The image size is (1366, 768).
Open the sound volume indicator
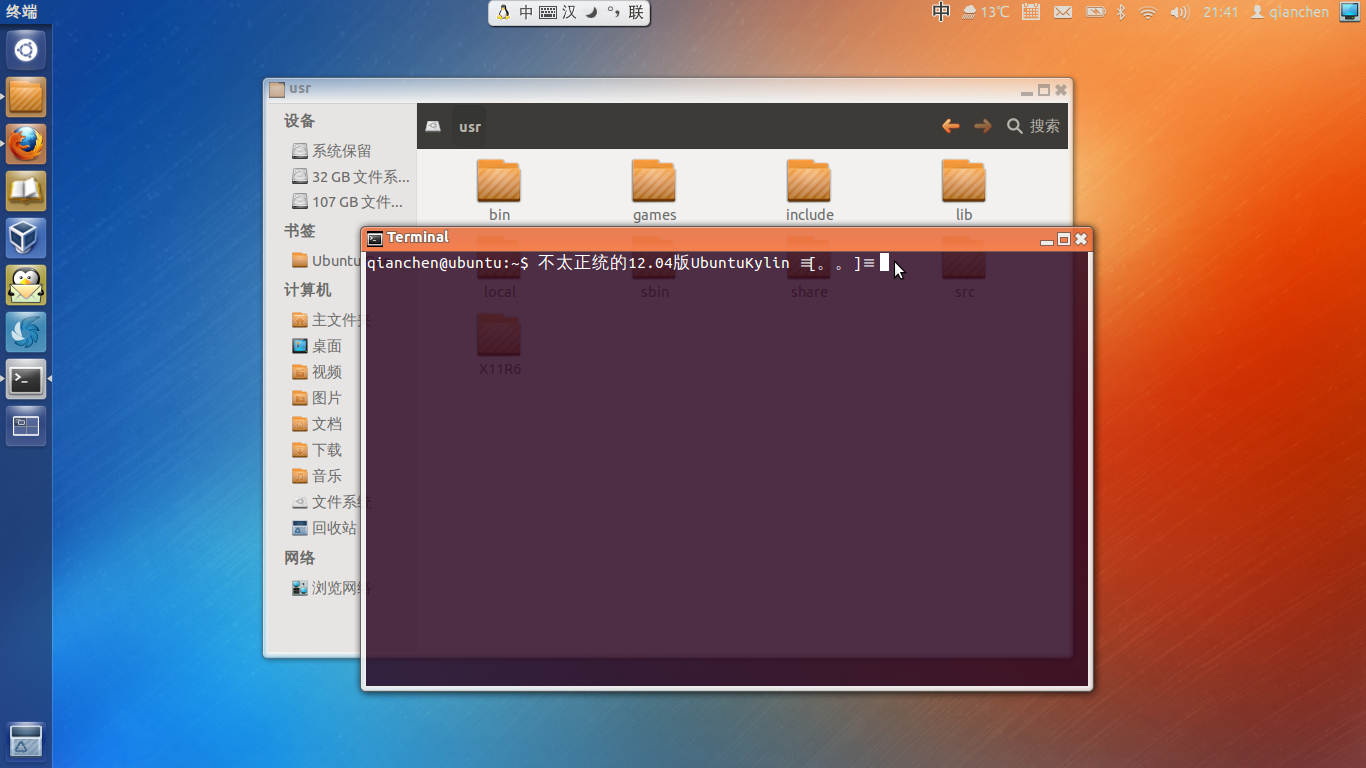coord(1179,12)
